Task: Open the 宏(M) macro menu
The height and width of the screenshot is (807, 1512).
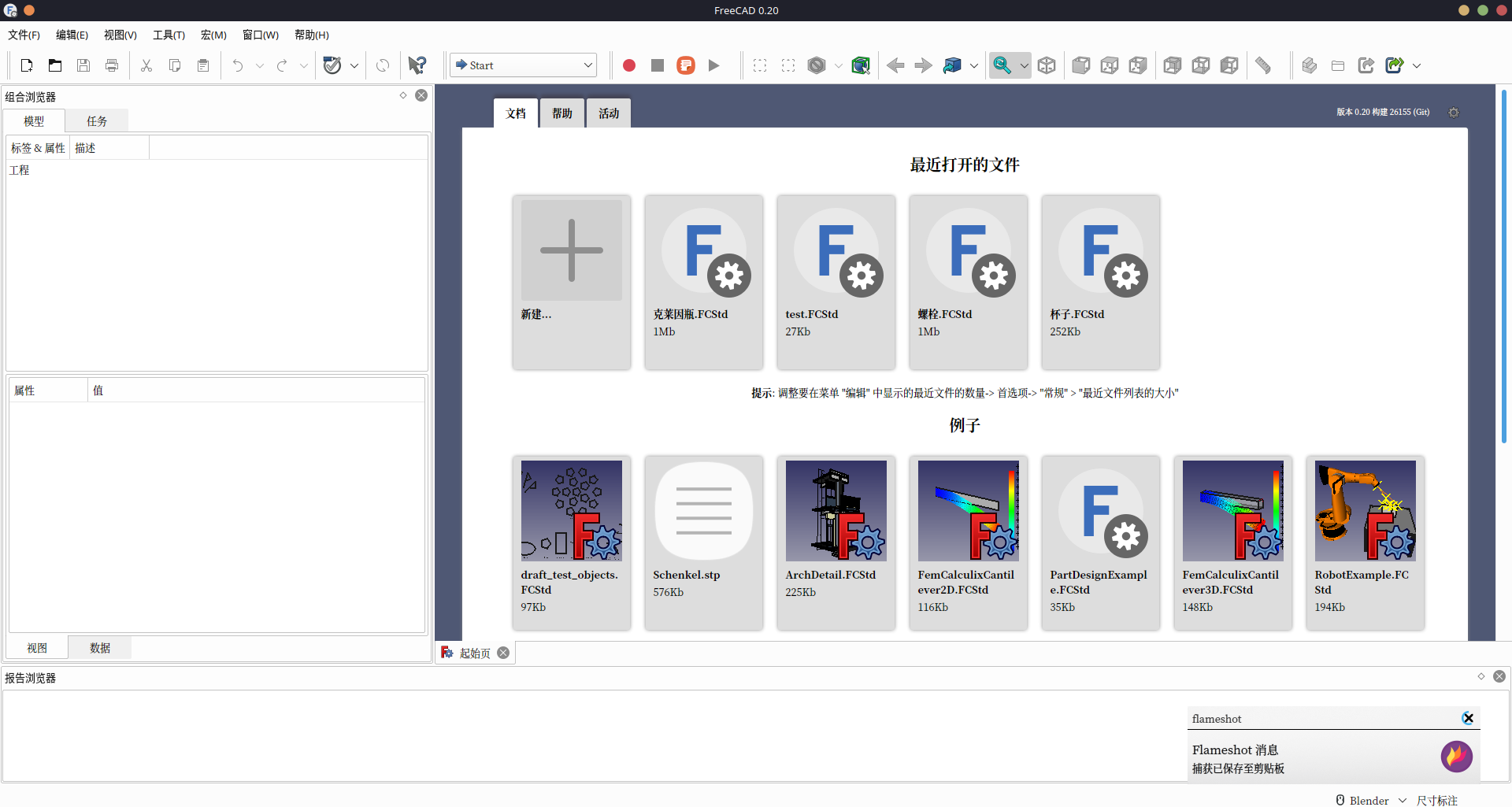Action: 213,35
